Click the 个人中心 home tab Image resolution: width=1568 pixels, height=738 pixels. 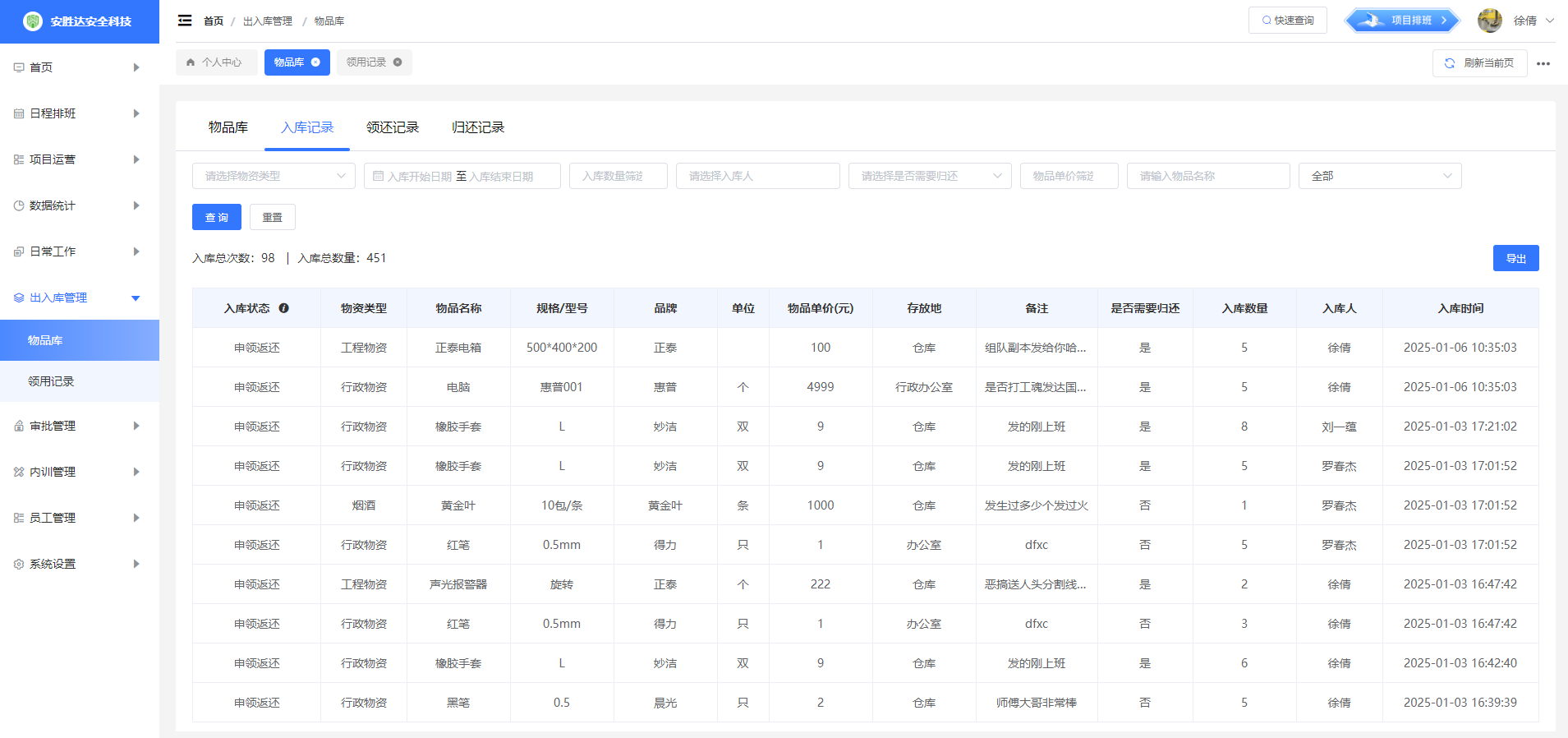(215, 62)
